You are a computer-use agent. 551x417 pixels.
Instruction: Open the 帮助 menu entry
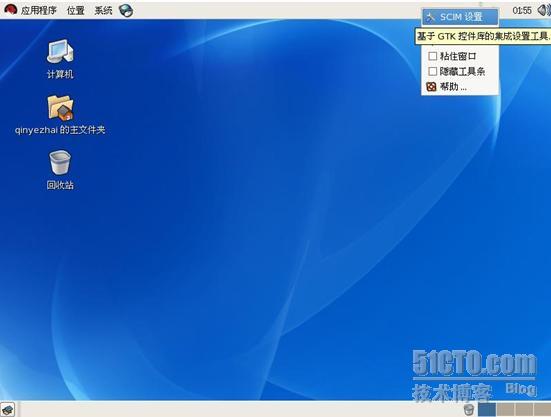tap(460, 87)
